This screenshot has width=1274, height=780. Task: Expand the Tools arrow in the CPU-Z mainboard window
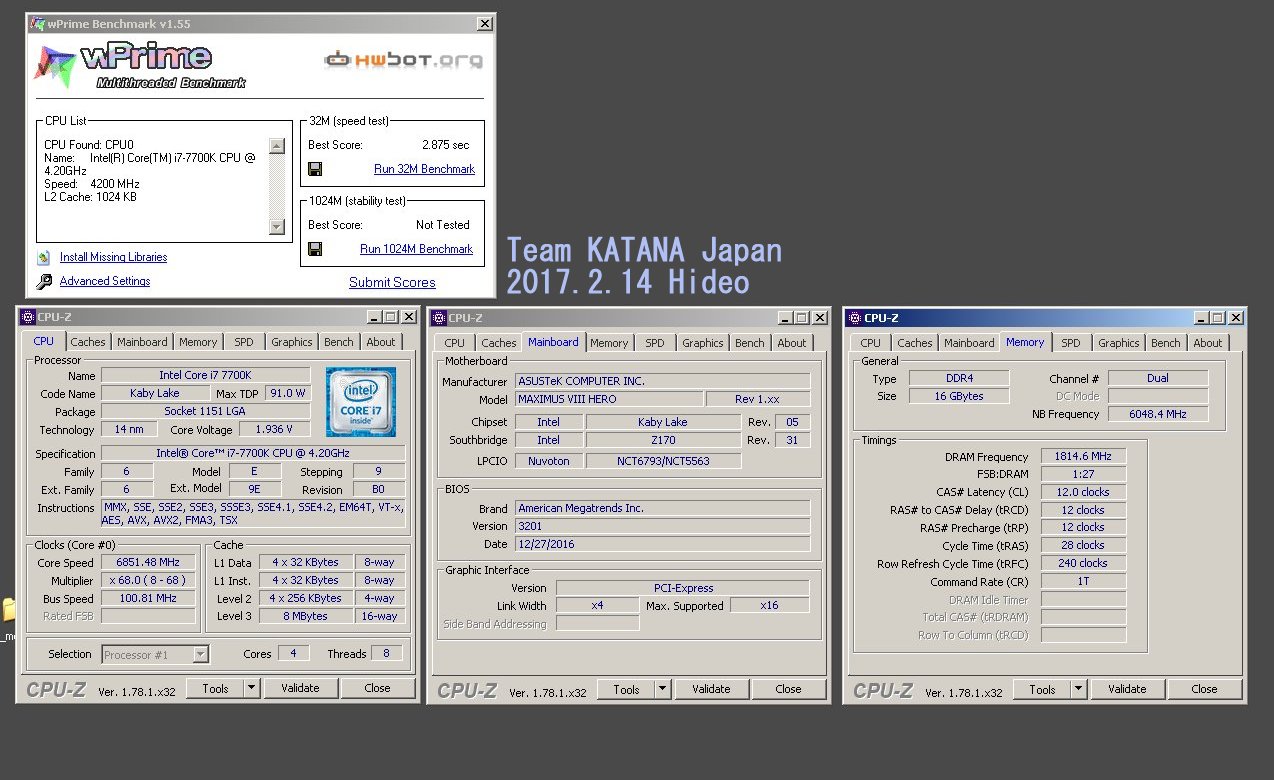(x=662, y=689)
